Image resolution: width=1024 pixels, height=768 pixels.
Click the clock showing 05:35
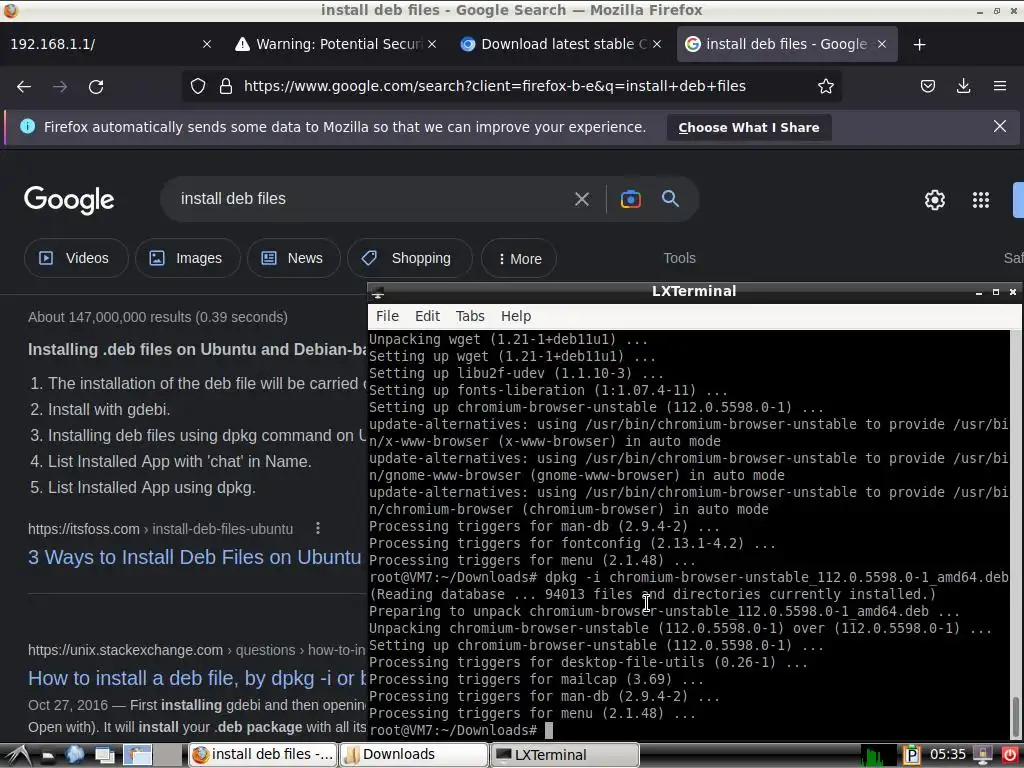click(948, 755)
